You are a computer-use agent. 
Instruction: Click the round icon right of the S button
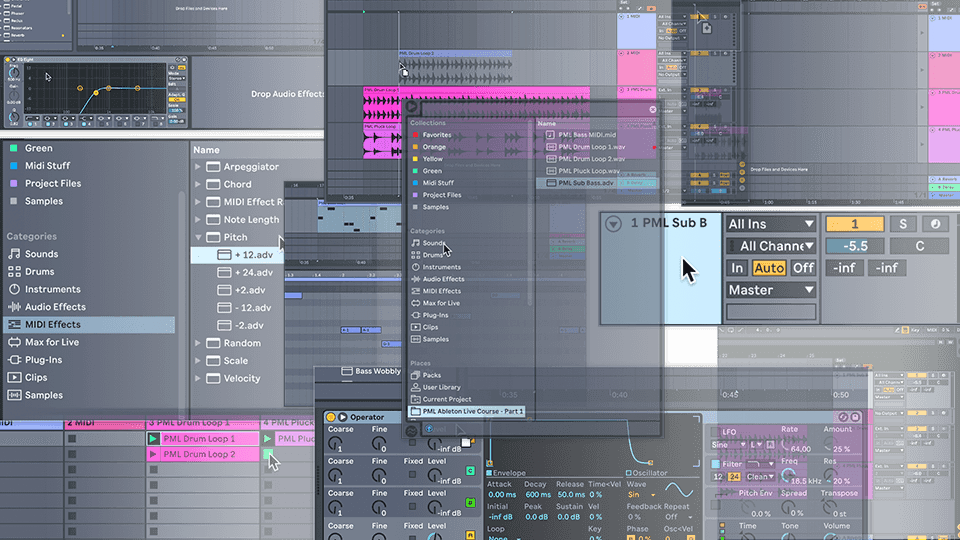coord(935,224)
